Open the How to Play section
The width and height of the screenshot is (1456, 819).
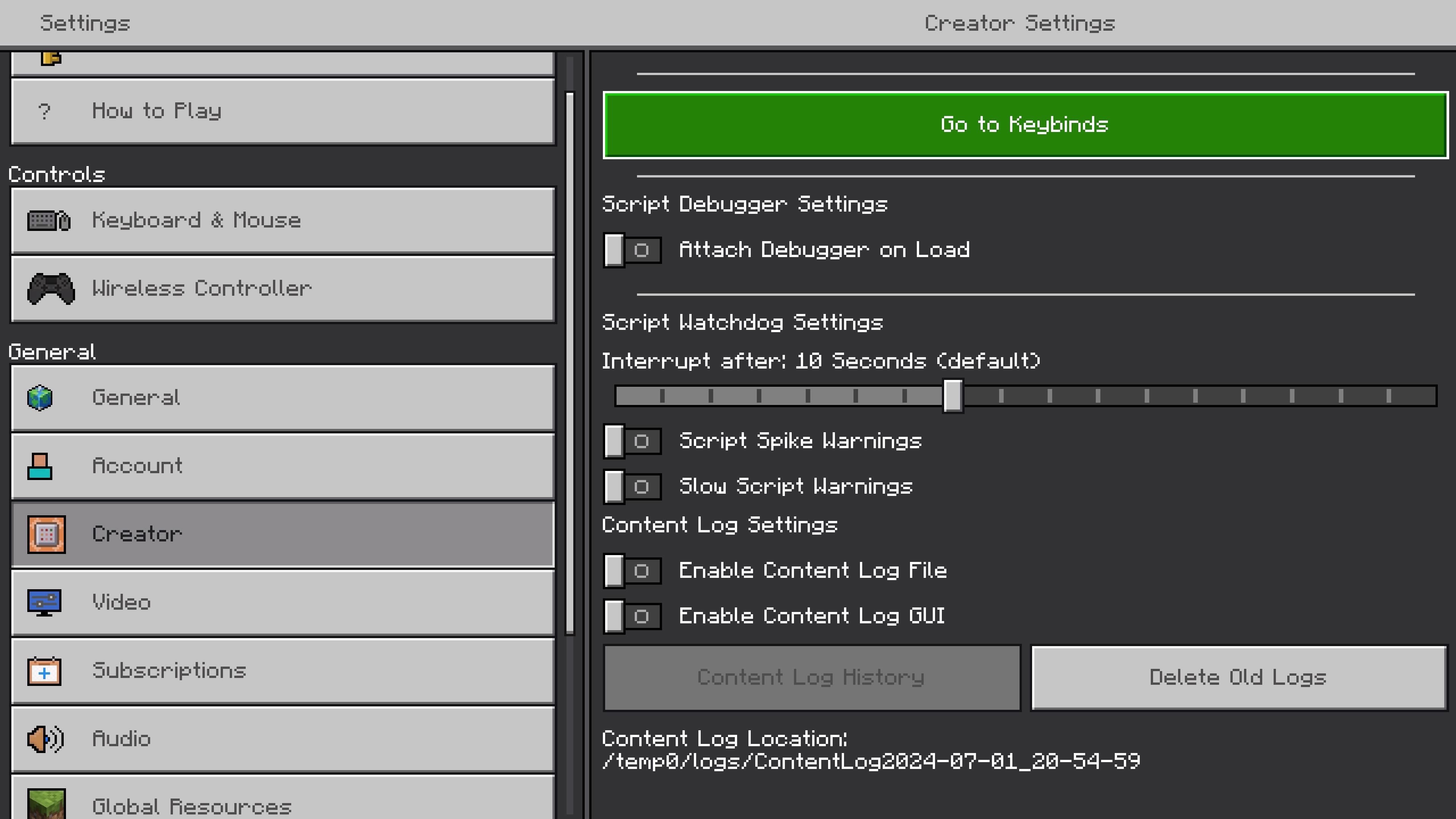point(282,111)
